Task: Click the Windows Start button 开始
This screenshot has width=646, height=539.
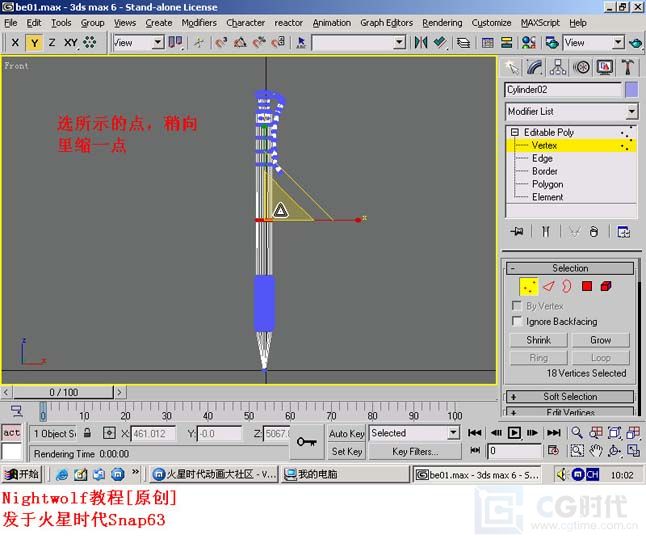Action: (x=22, y=474)
